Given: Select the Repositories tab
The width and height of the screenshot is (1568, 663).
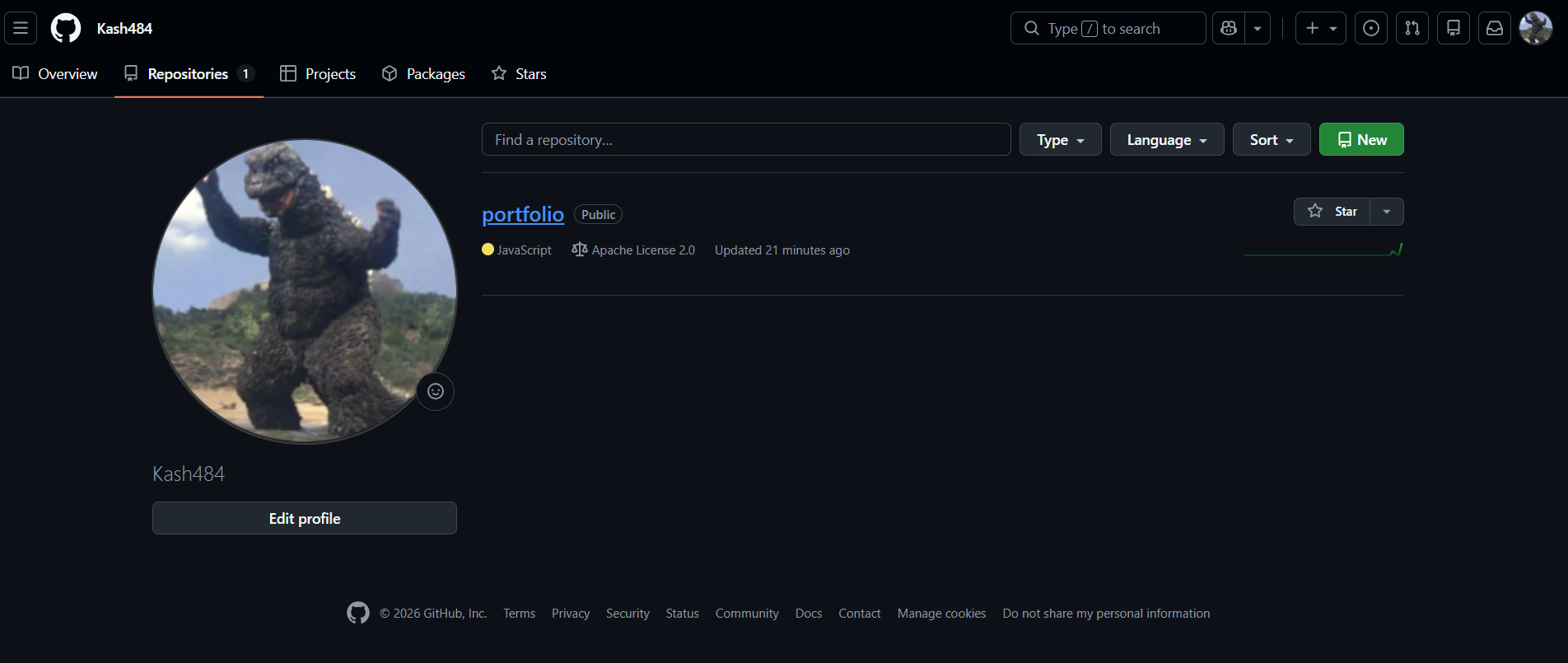Looking at the screenshot, I should [189, 73].
